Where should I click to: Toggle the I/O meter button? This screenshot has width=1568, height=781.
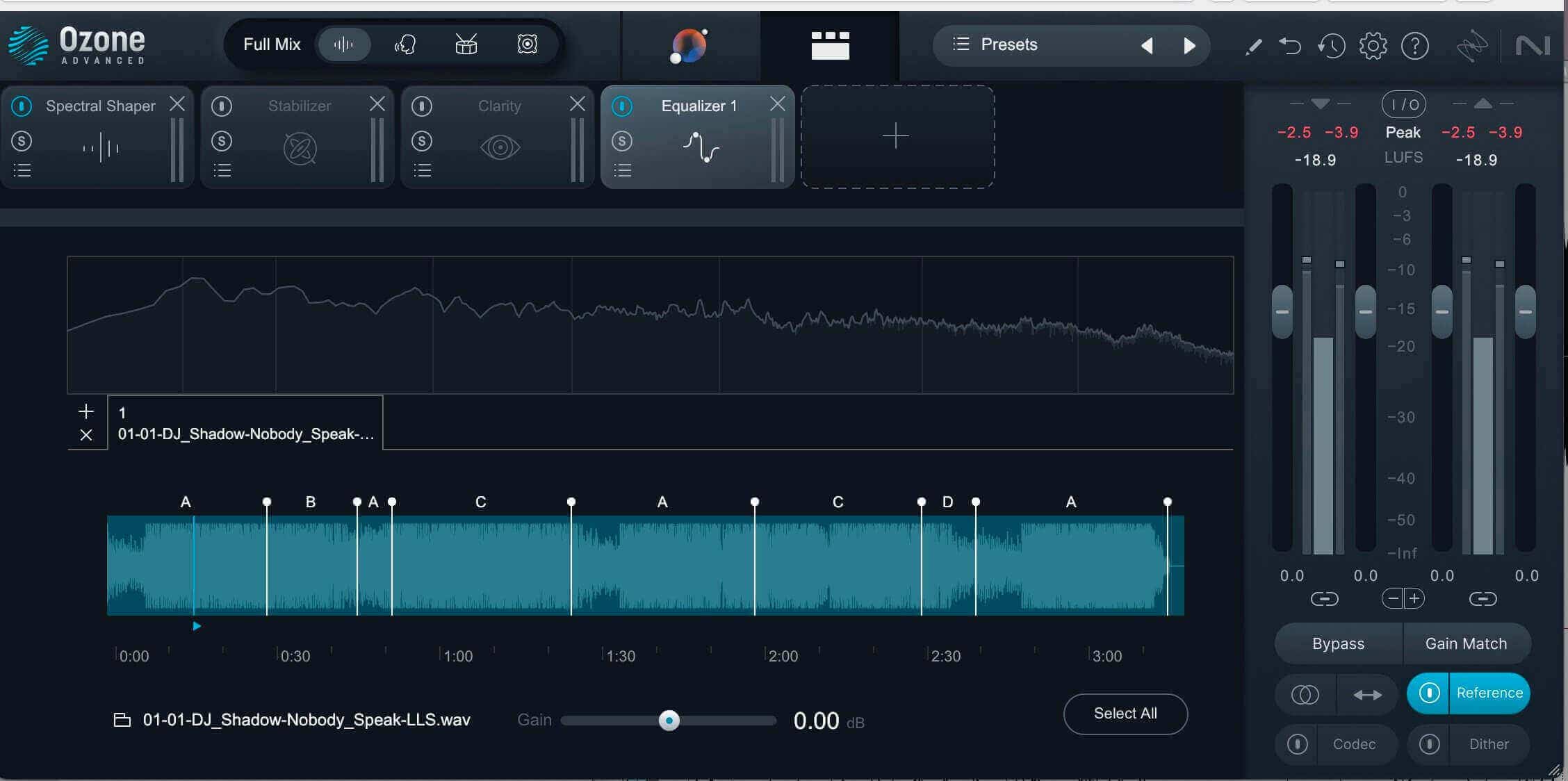(x=1403, y=105)
